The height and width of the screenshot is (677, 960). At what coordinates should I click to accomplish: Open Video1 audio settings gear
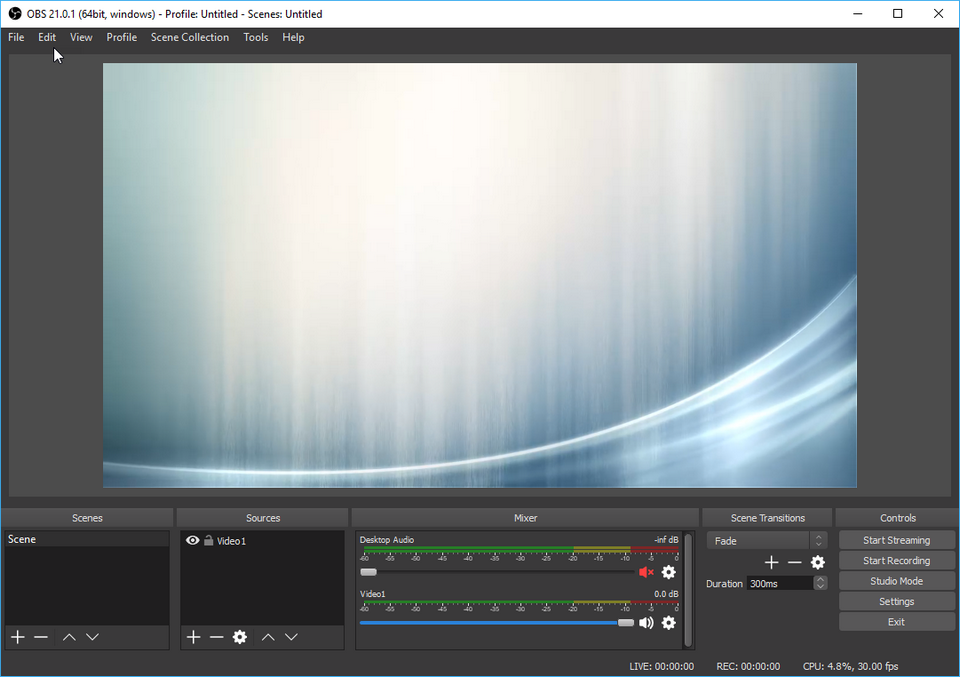[669, 623]
